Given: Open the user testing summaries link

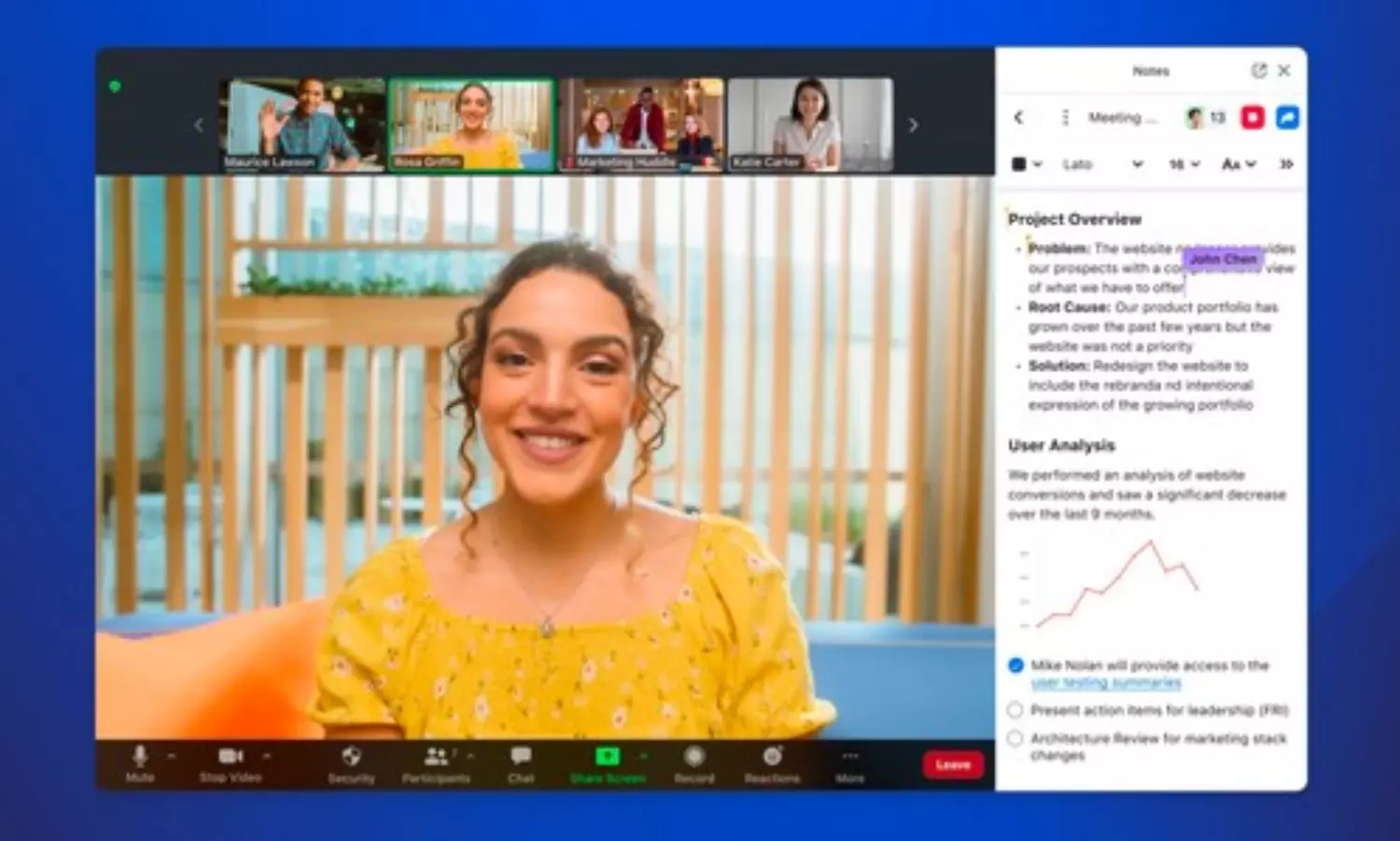Looking at the screenshot, I should 1106,683.
